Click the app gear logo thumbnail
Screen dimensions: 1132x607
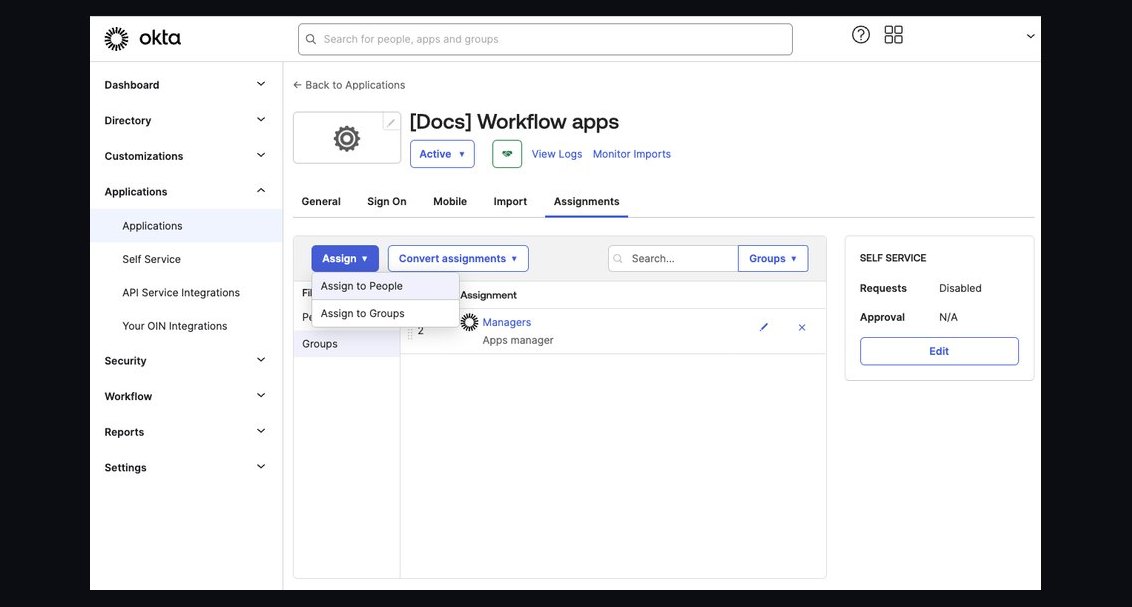click(x=347, y=138)
